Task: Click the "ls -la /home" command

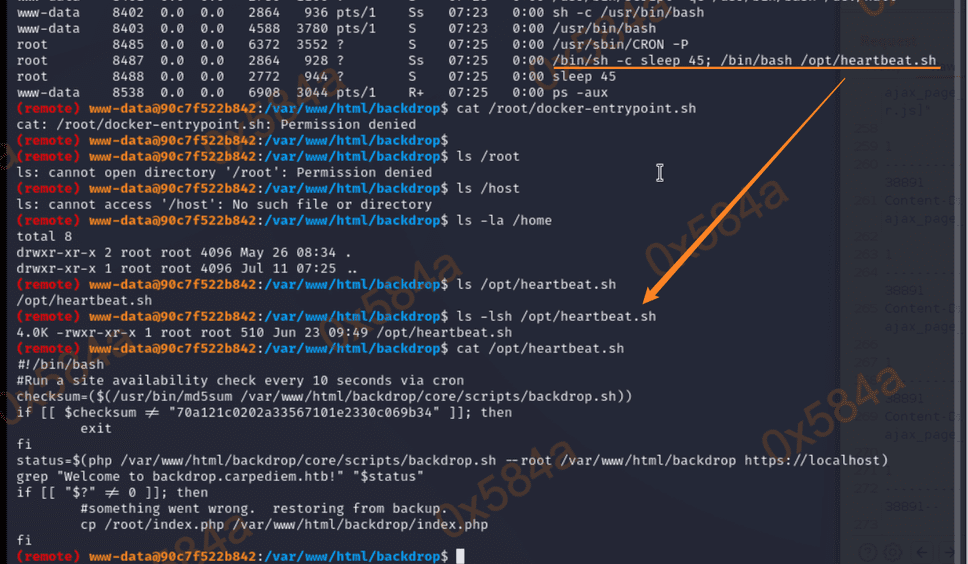Action: tap(504, 220)
